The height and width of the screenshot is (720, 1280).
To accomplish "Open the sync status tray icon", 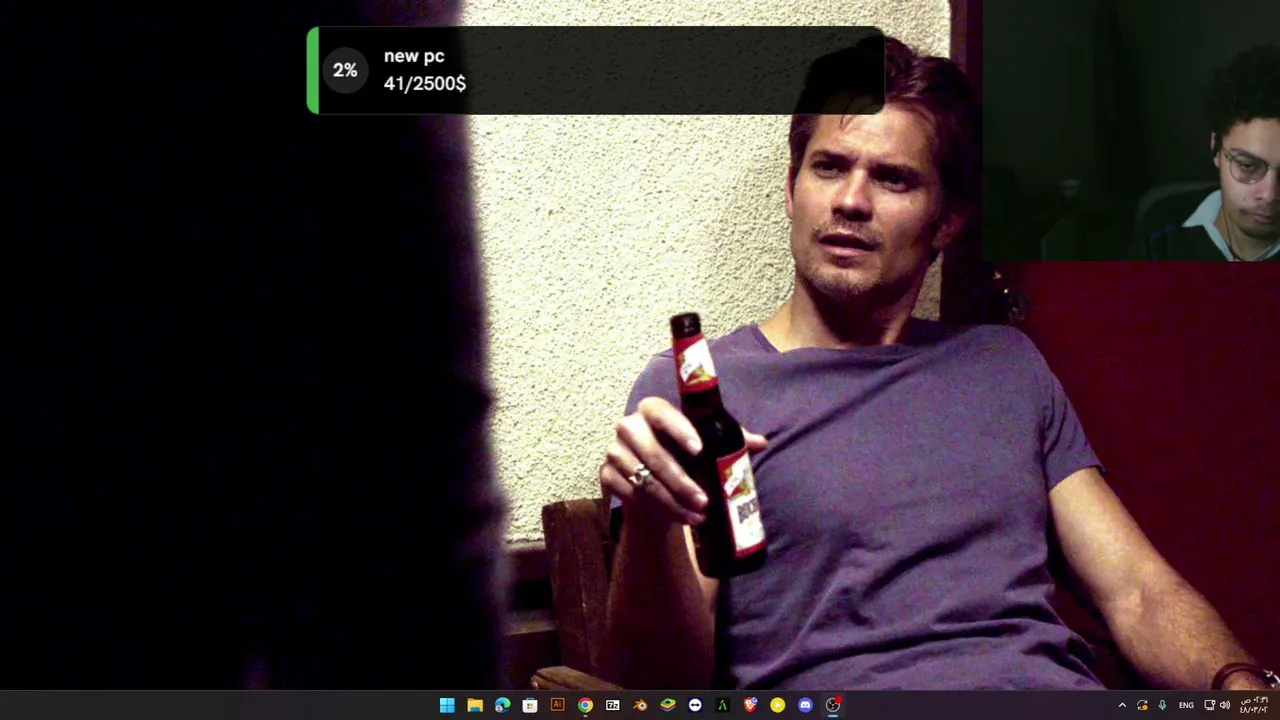I will pyautogui.click(x=1142, y=705).
